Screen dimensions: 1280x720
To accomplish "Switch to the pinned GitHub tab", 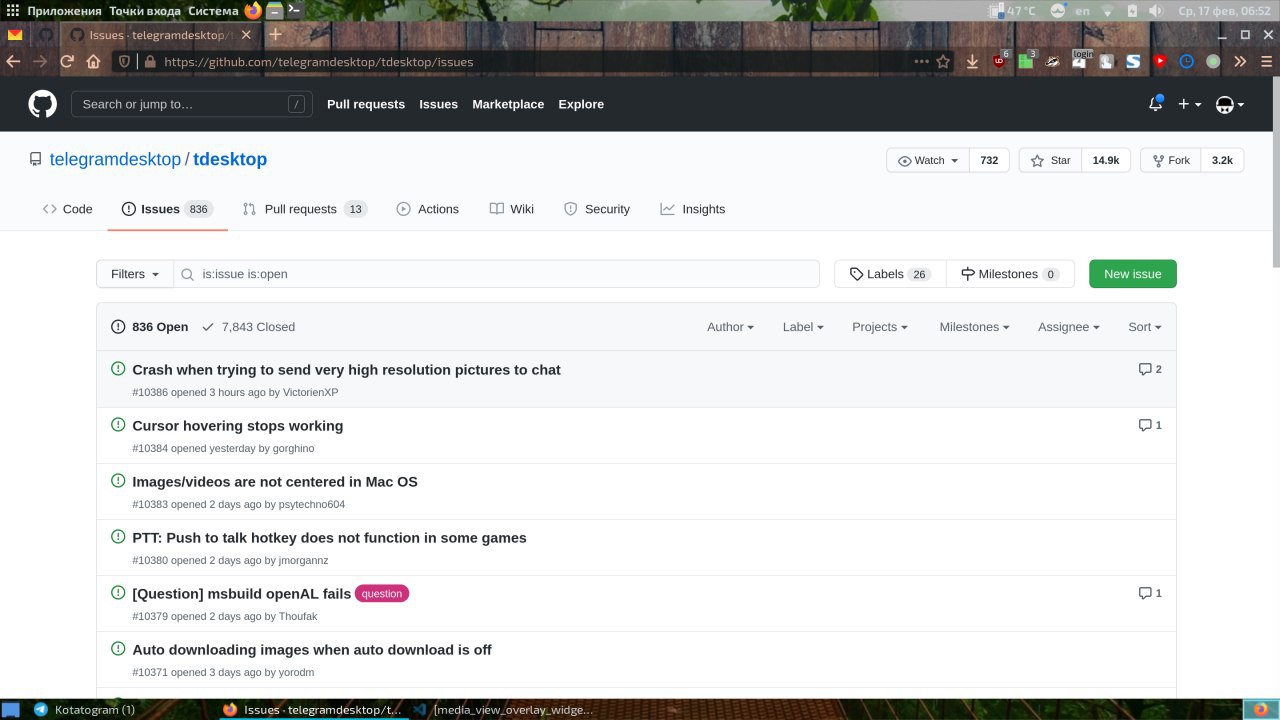I will (x=45, y=34).
